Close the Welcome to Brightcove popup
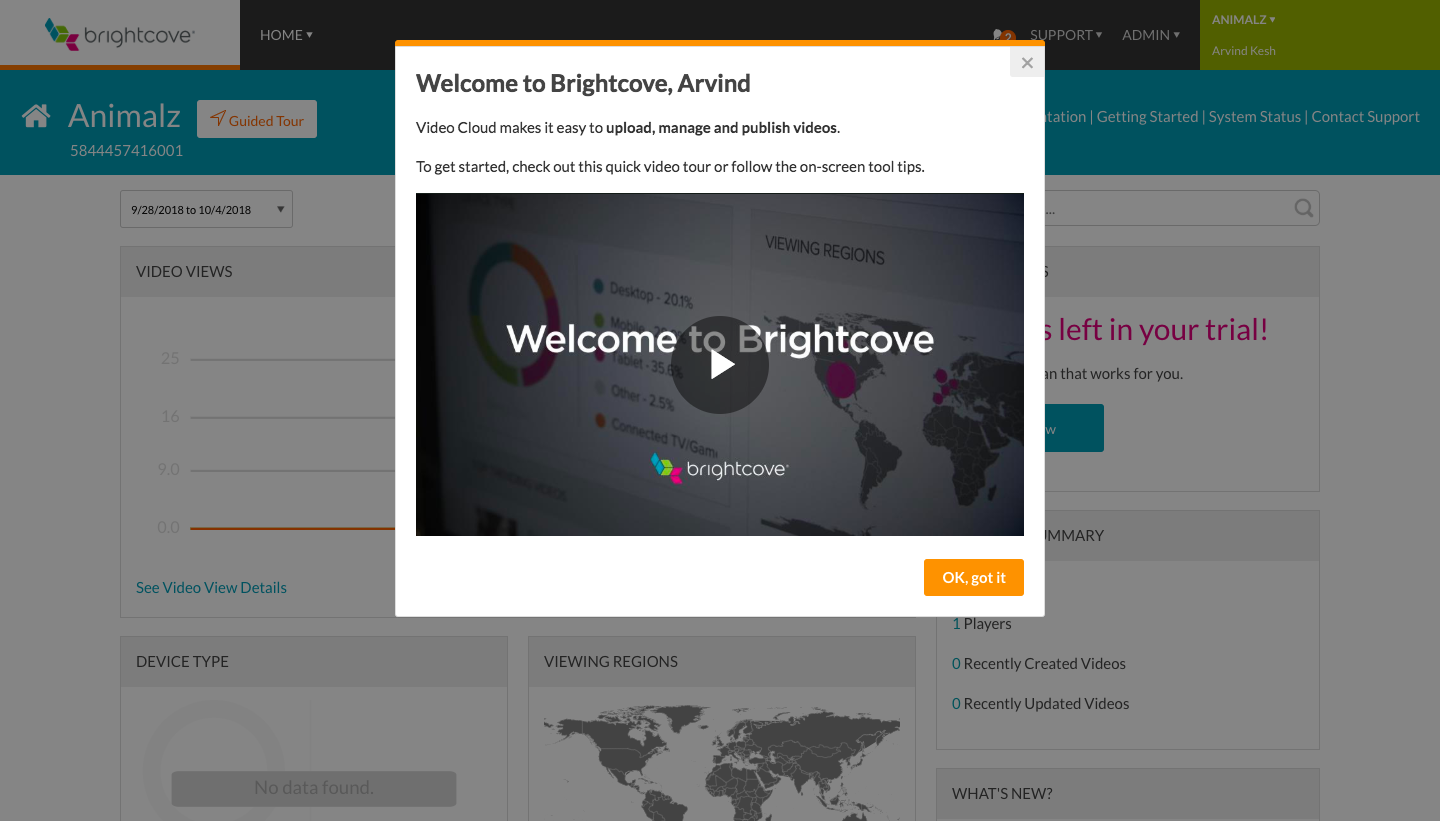Image resolution: width=1440 pixels, height=821 pixels. click(1026, 62)
